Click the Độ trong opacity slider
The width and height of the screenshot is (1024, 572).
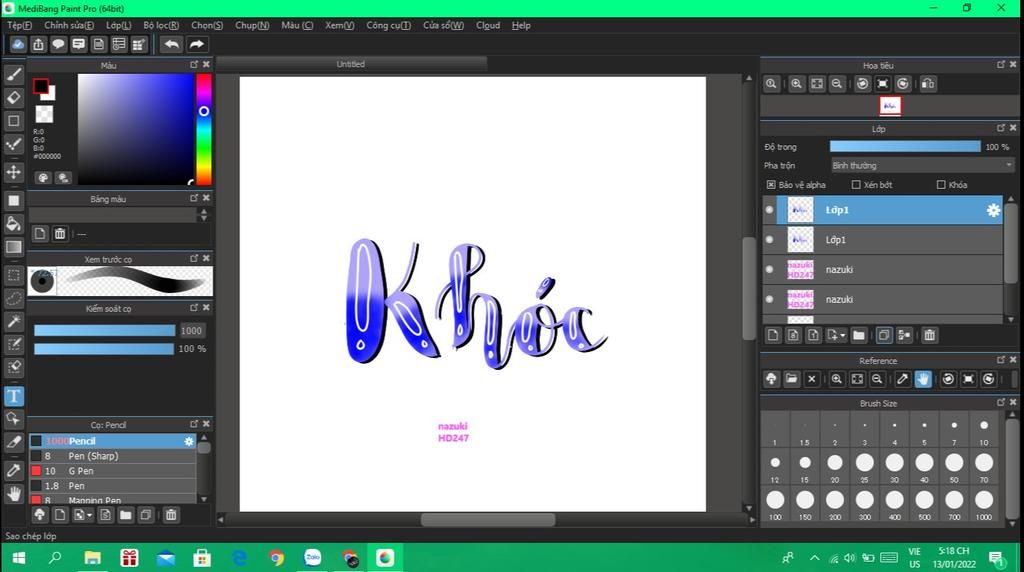coord(905,147)
